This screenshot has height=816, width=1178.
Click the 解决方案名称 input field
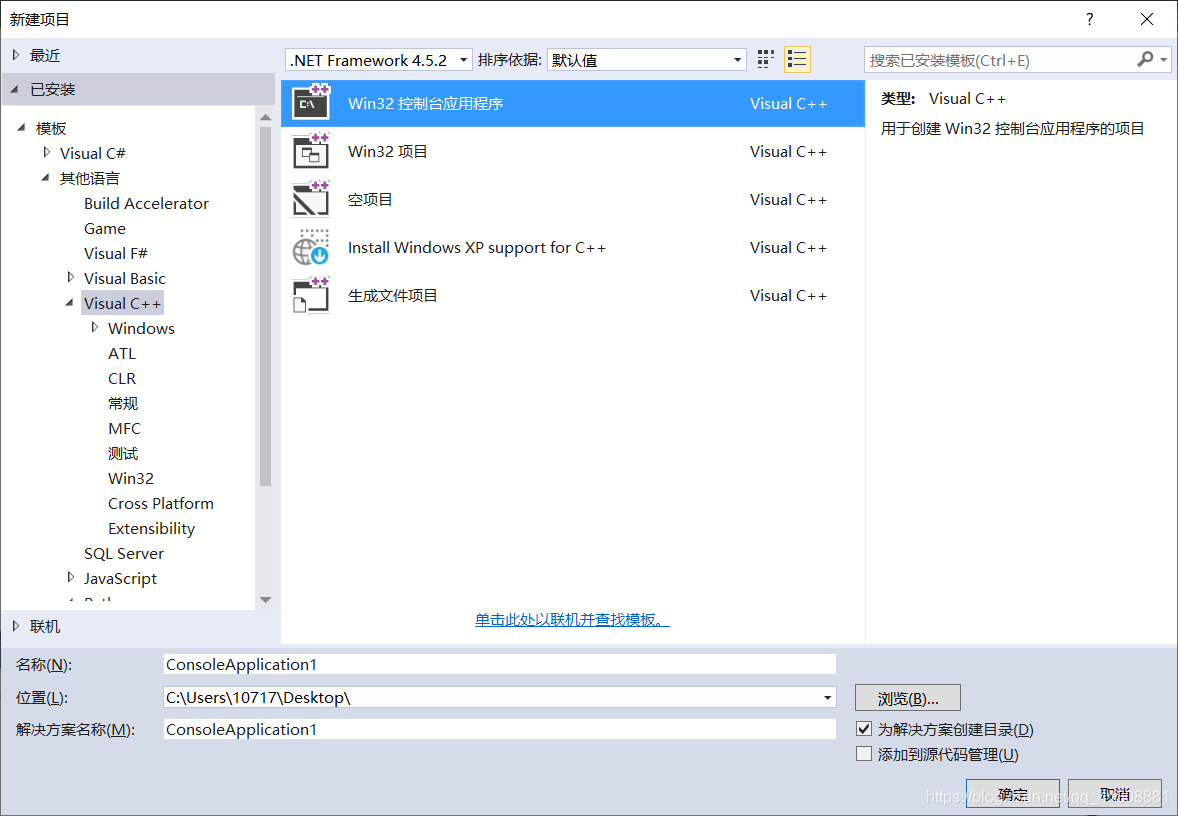point(500,729)
